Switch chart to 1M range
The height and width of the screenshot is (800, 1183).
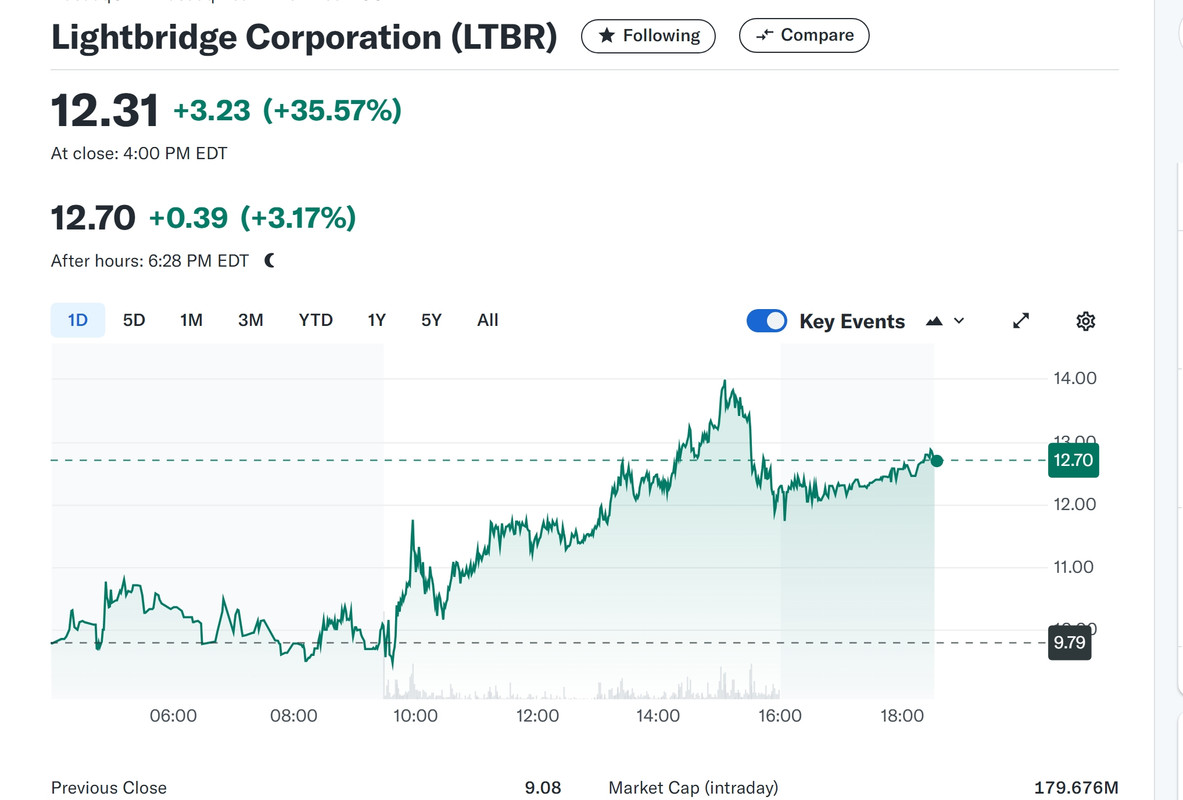[191, 320]
